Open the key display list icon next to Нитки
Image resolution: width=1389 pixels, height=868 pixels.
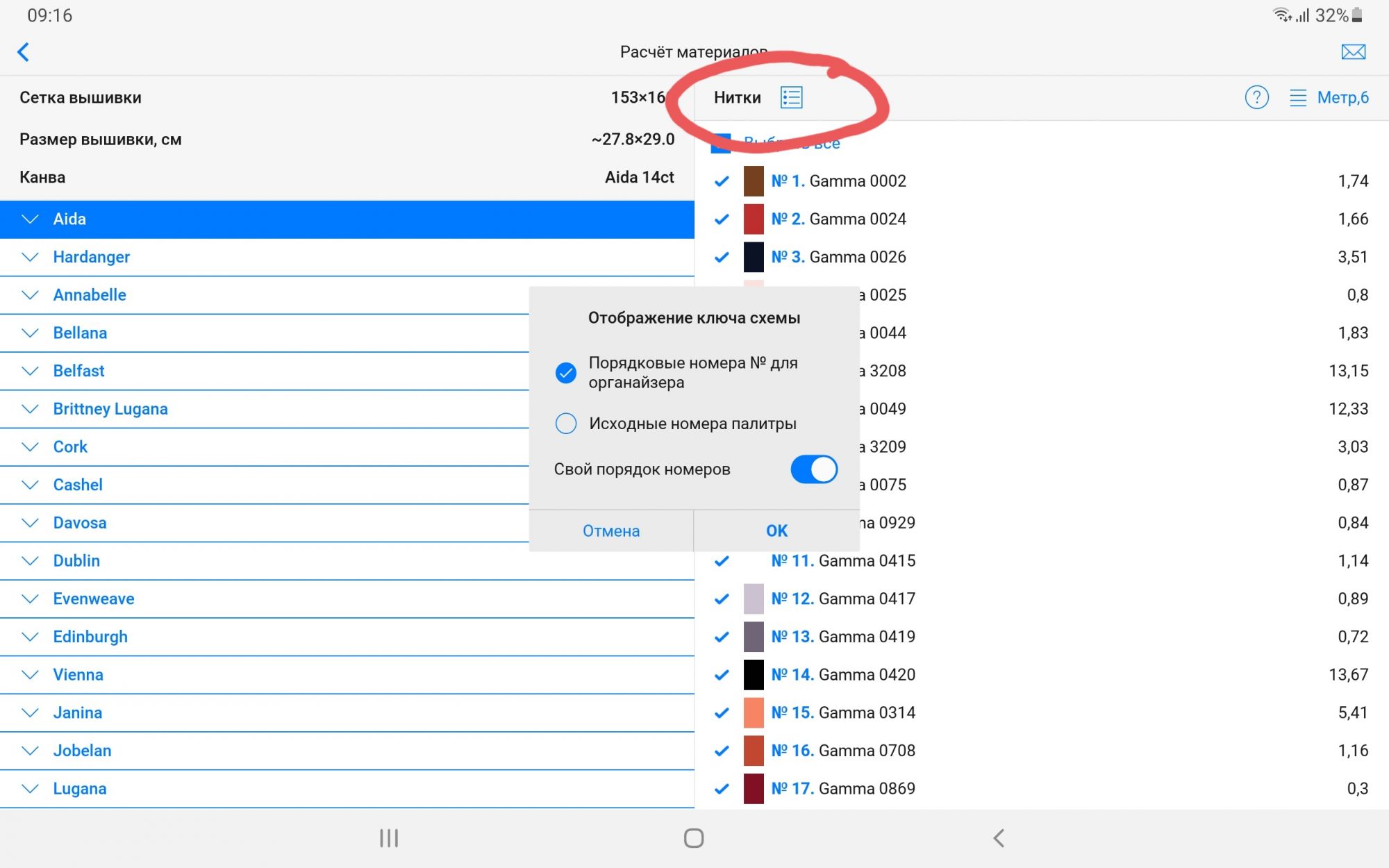pos(791,97)
